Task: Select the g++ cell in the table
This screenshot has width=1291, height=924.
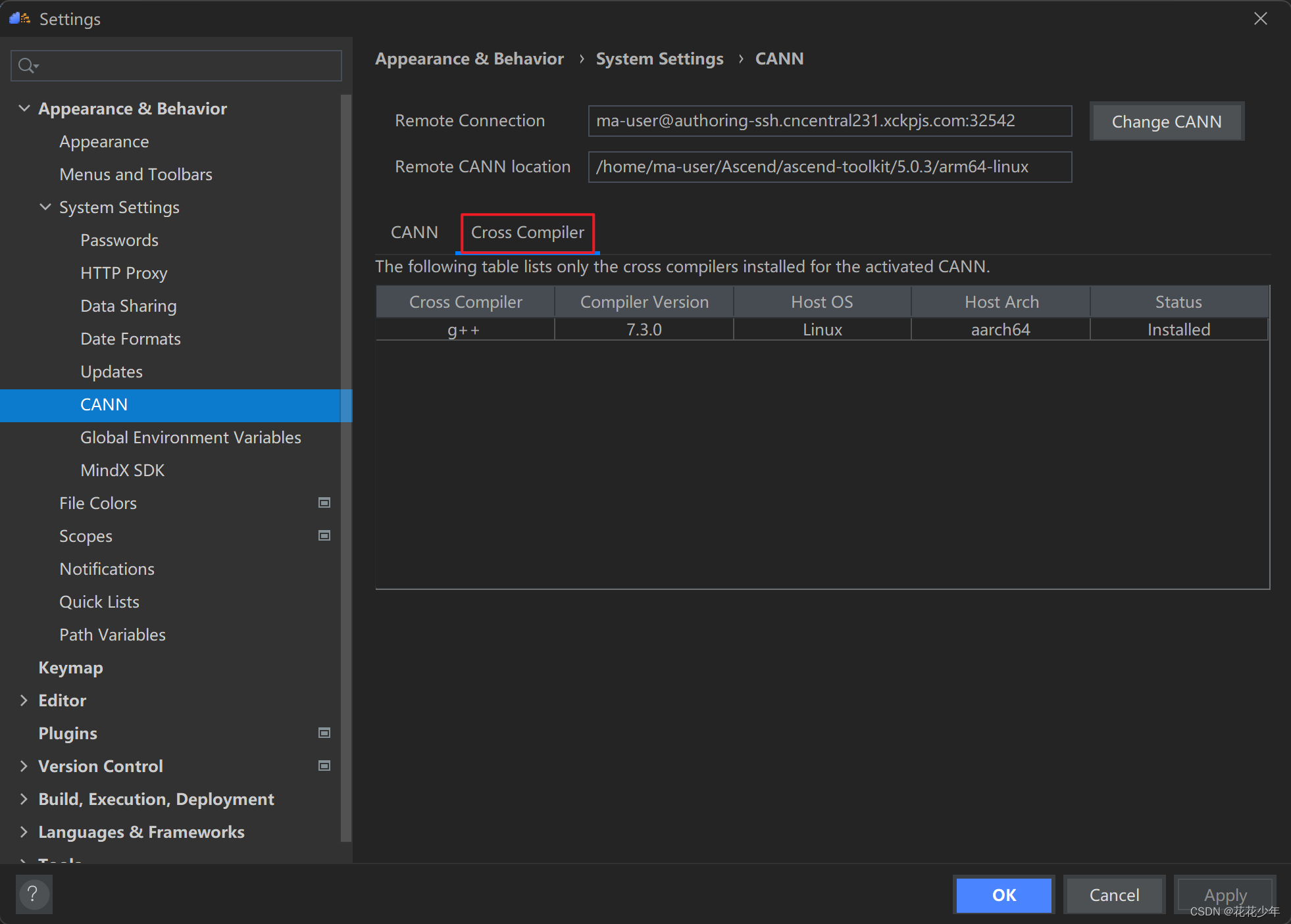Action: (x=465, y=329)
